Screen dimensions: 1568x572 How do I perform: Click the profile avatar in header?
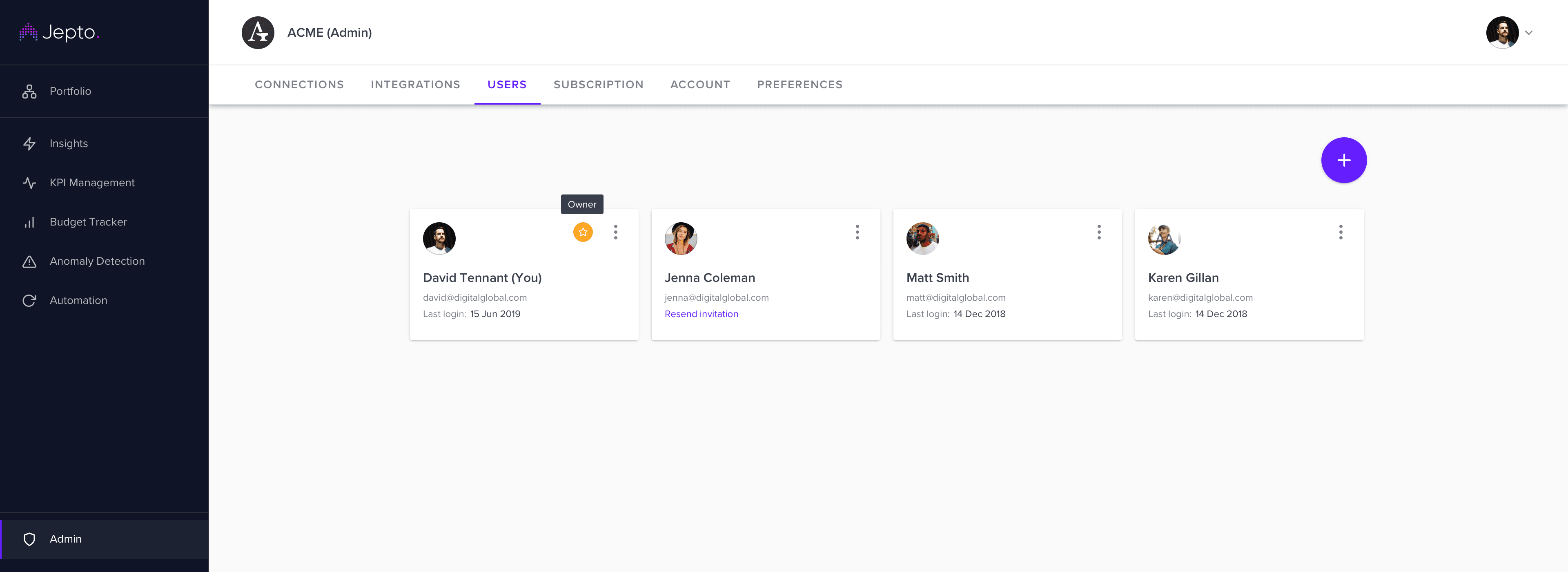coord(1502,32)
